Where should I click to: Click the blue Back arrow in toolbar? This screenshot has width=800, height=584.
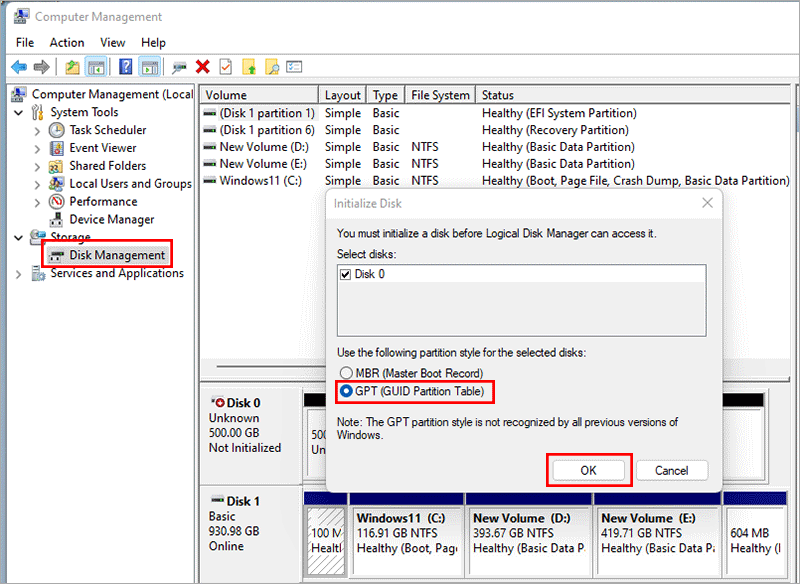[x=18, y=67]
